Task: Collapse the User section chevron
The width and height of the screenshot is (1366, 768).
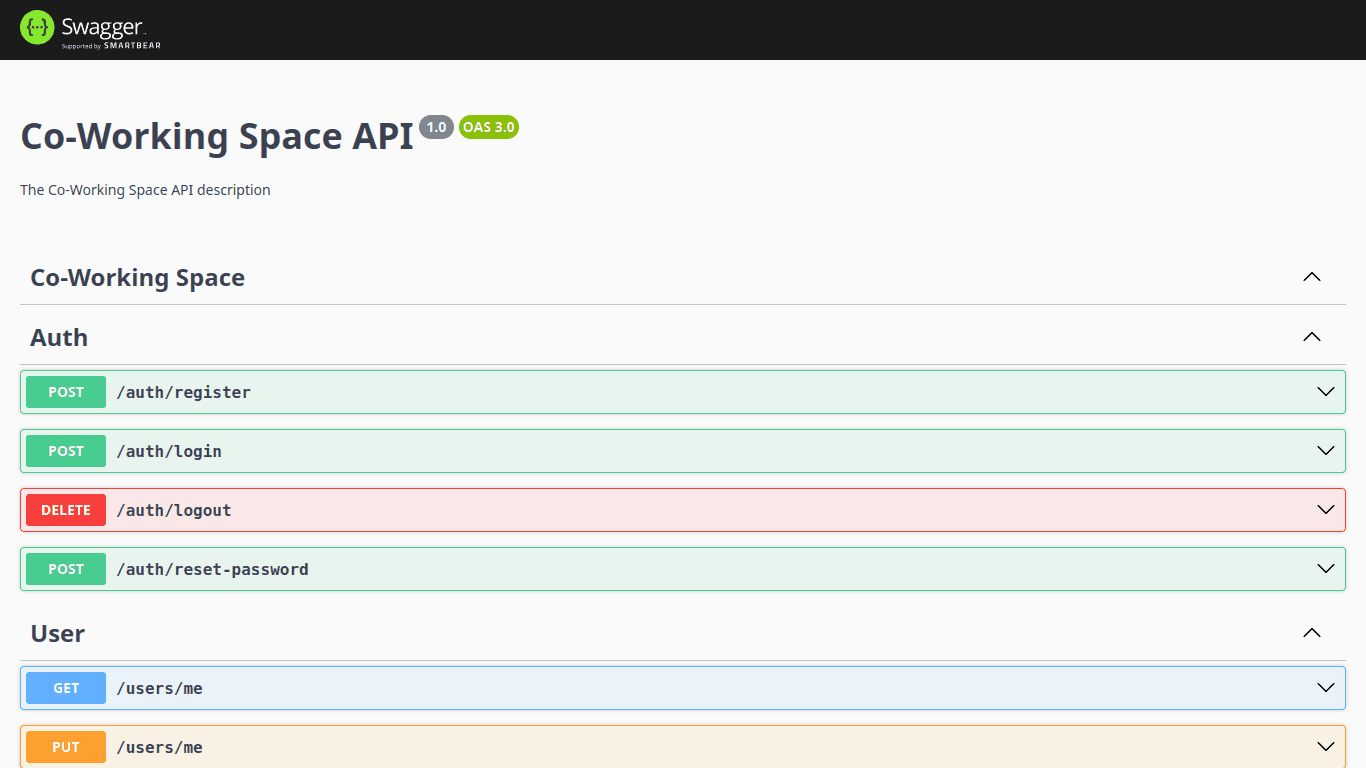Action: (x=1312, y=633)
